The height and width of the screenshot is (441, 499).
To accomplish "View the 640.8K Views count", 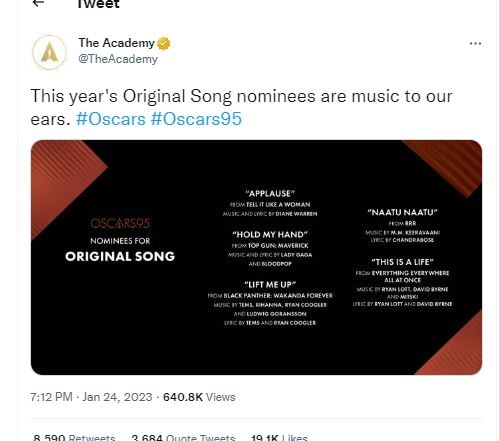I will coord(199,397).
